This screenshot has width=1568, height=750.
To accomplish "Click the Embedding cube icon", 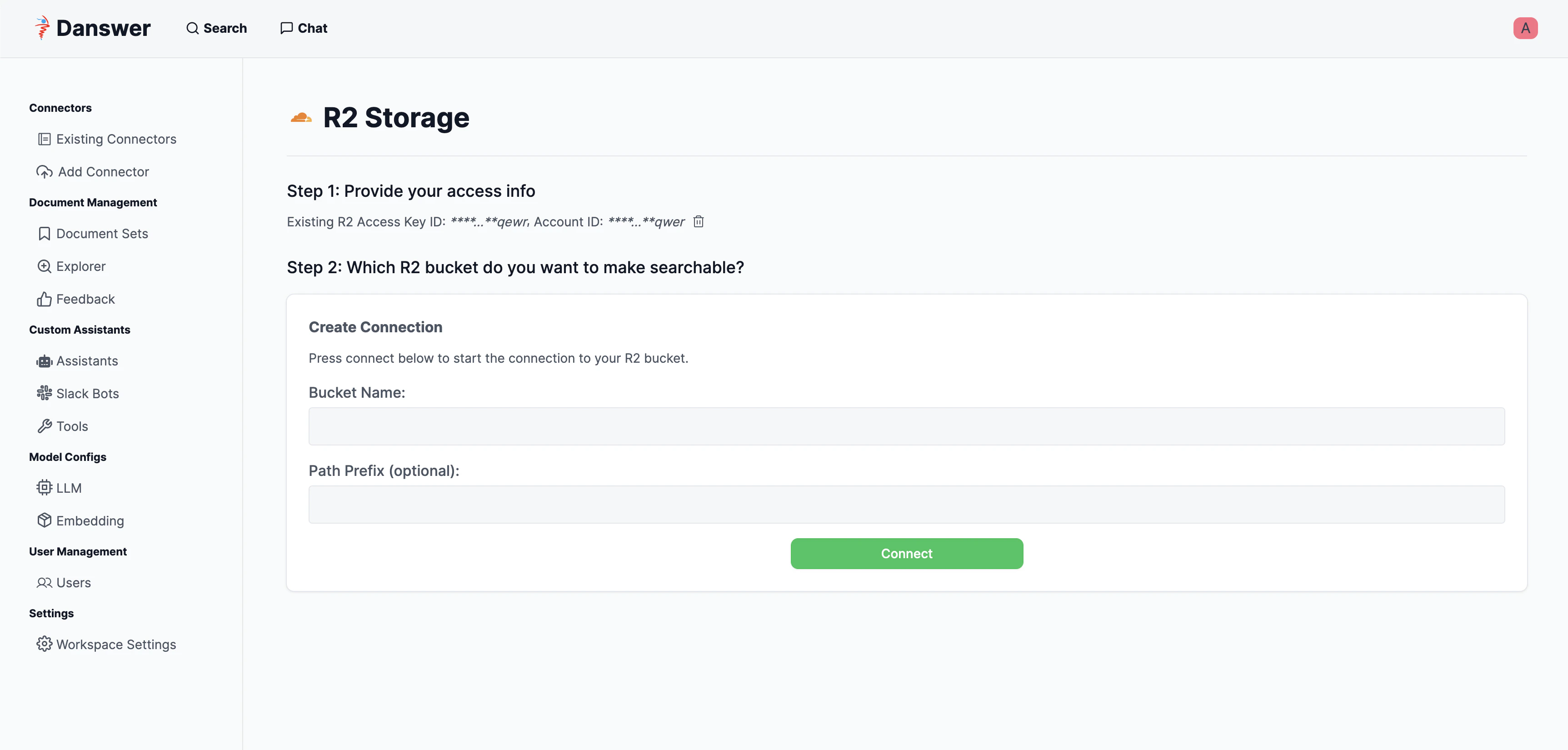I will 44,520.
